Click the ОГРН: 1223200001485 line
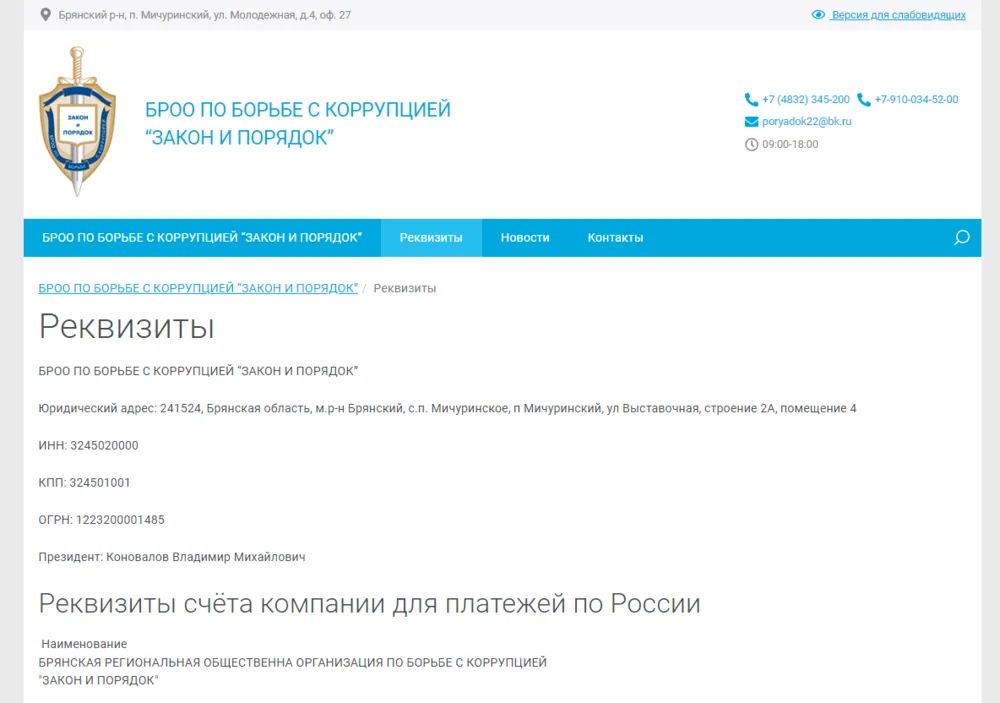This screenshot has width=1000, height=703. (x=101, y=519)
